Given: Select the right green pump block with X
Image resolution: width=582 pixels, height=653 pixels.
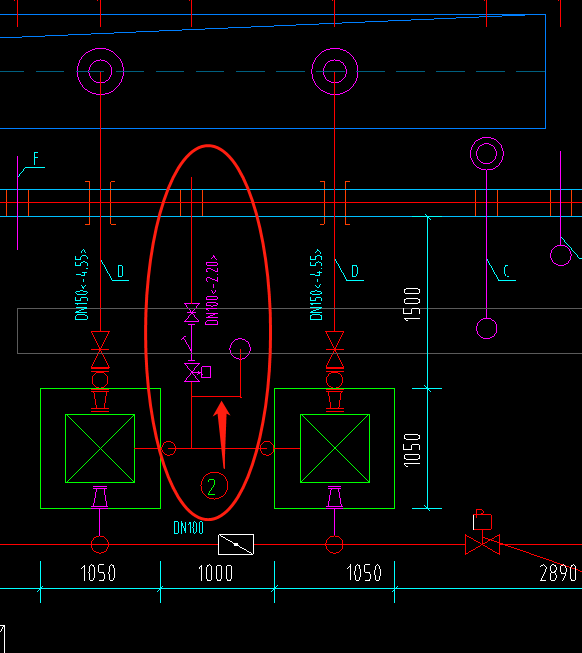Looking at the screenshot, I should coord(335,449).
